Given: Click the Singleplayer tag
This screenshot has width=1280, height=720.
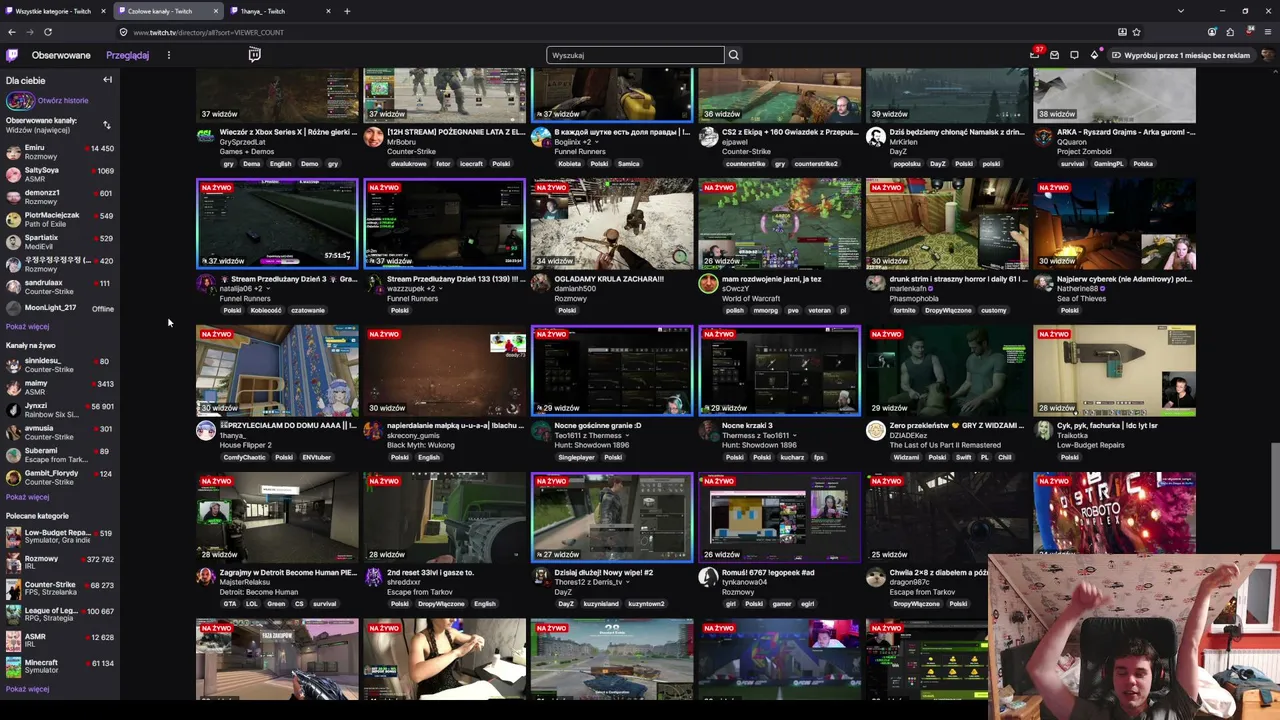Looking at the screenshot, I should pyautogui.click(x=577, y=457).
